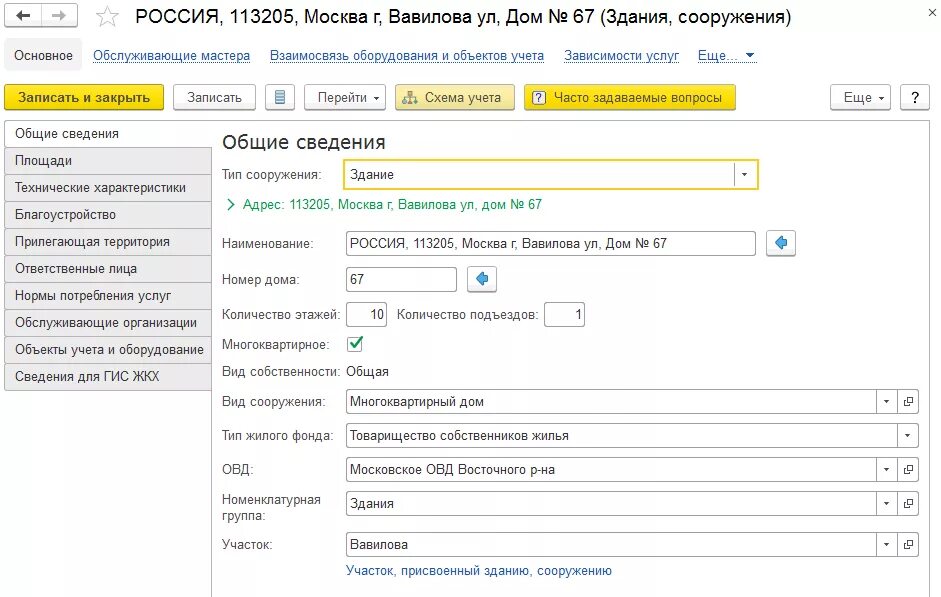The image size is (941, 597).
Task: Click into the Количество этажей field
Action: coord(367,314)
